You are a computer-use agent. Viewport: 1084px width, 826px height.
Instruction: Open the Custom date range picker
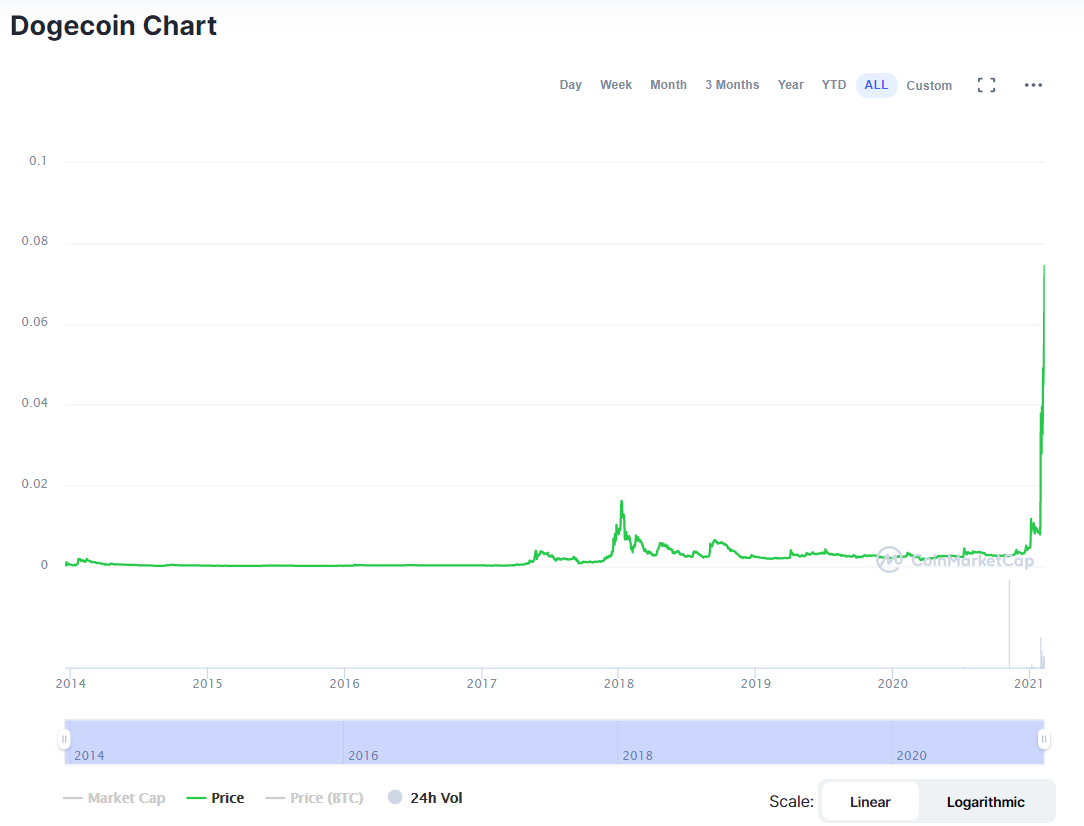point(929,86)
